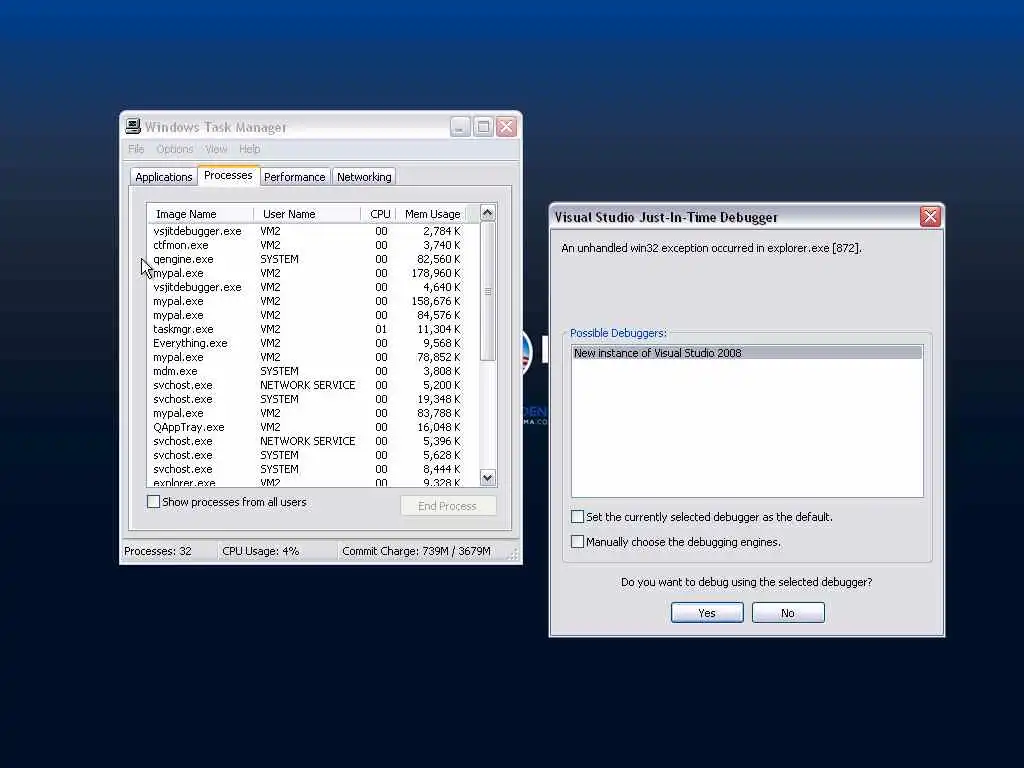Close the Just-In-Time Debugger dialog
This screenshot has height=768, width=1024.
(x=930, y=217)
